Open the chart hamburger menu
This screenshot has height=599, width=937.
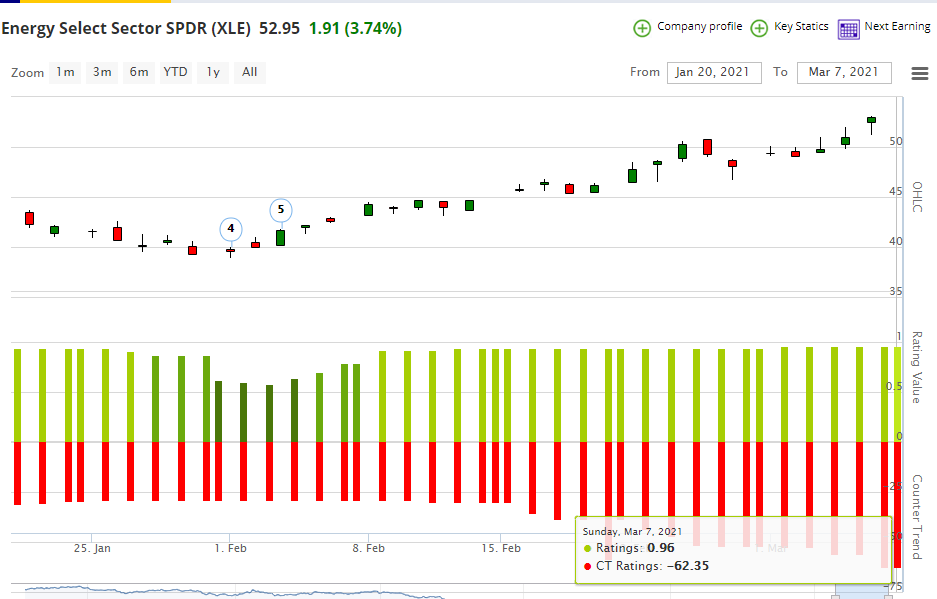tap(920, 73)
